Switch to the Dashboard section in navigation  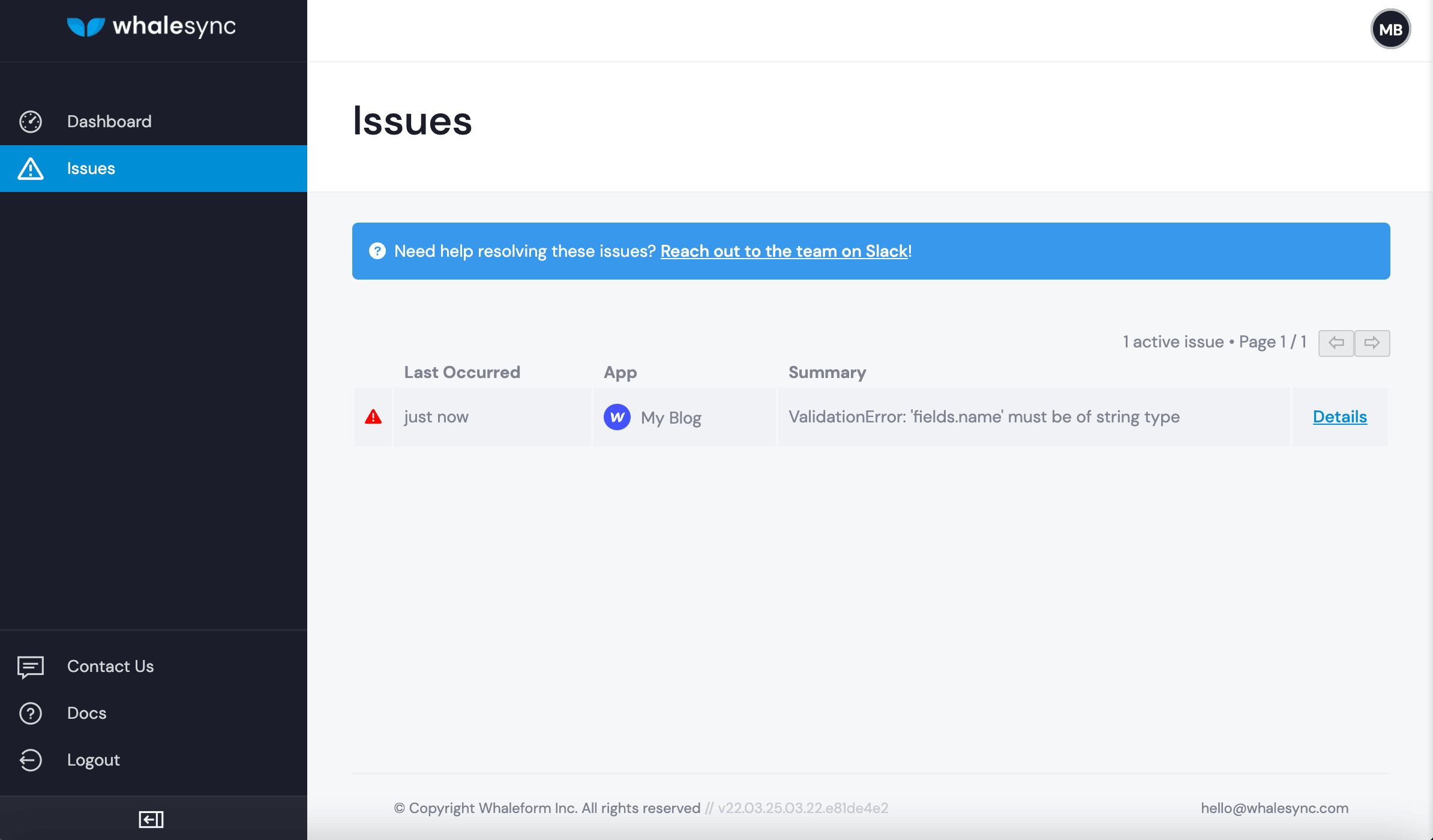pyautogui.click(x=109, y=121)
